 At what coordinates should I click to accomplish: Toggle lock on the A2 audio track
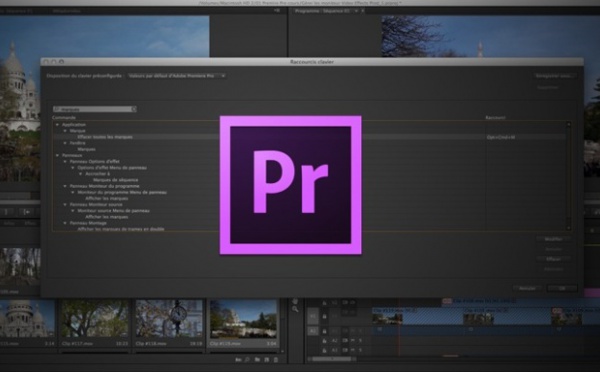(324, 340)
